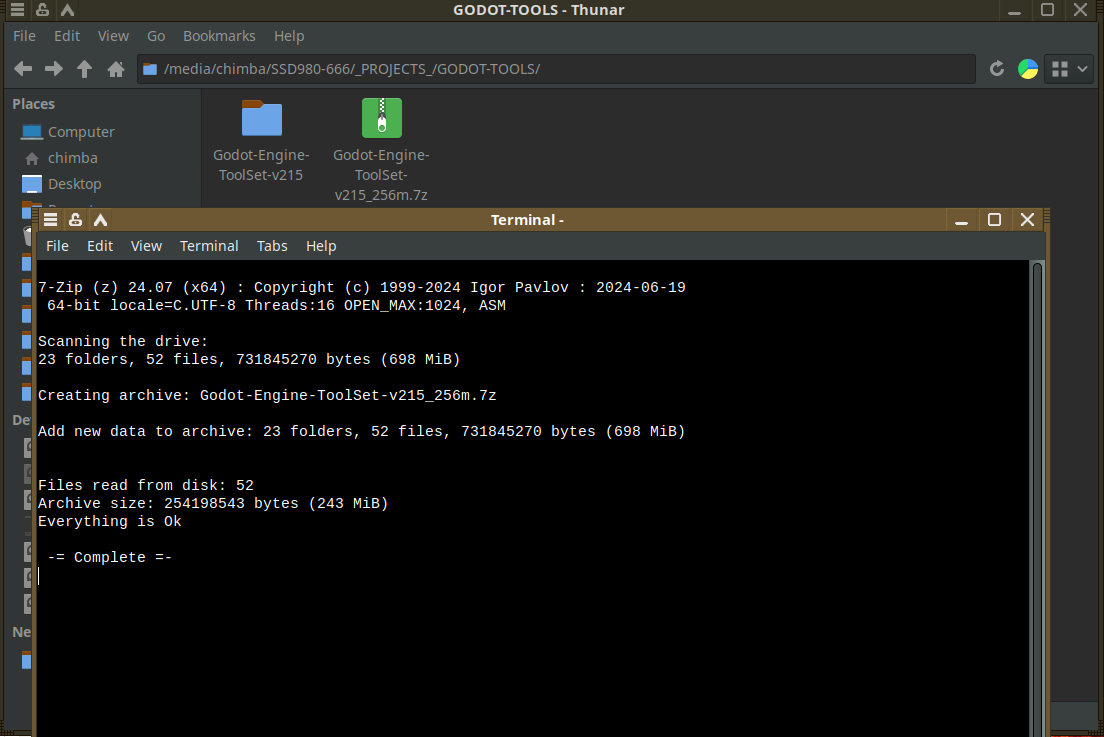Click 'Files read from disk: 52' line
This screenshot has height=737, width=1104.
point(146,486)
